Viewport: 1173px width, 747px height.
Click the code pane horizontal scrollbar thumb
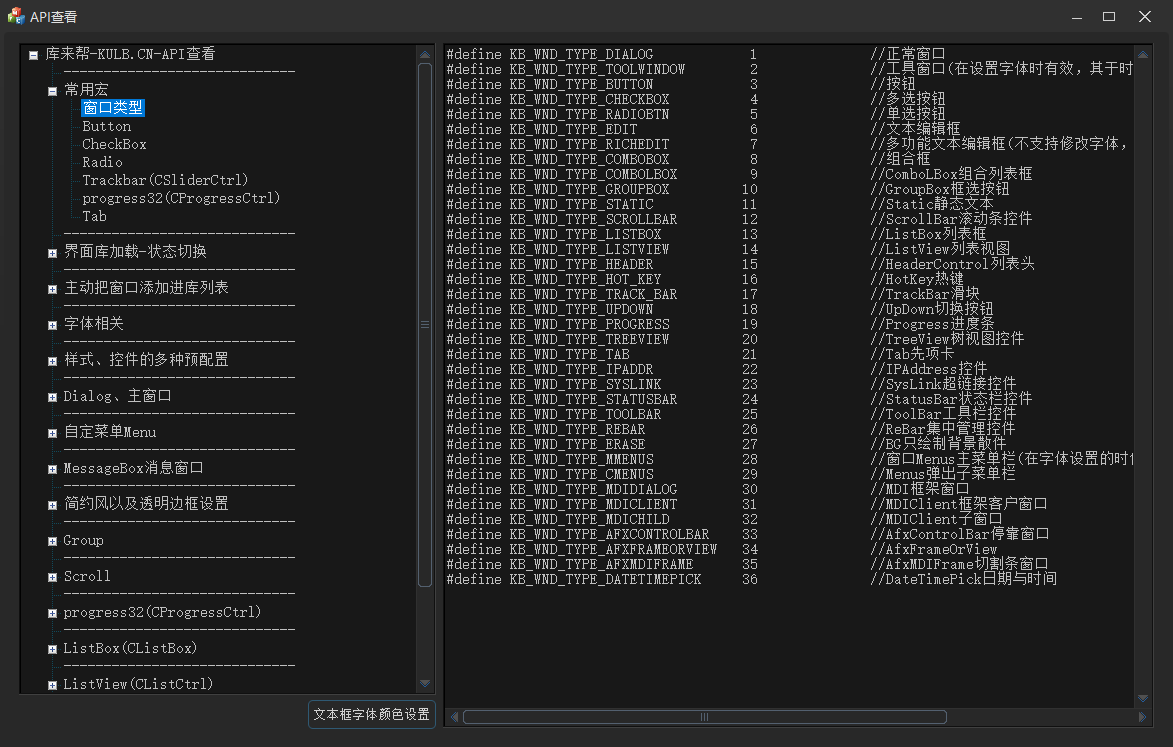click(x=705, y=717)
